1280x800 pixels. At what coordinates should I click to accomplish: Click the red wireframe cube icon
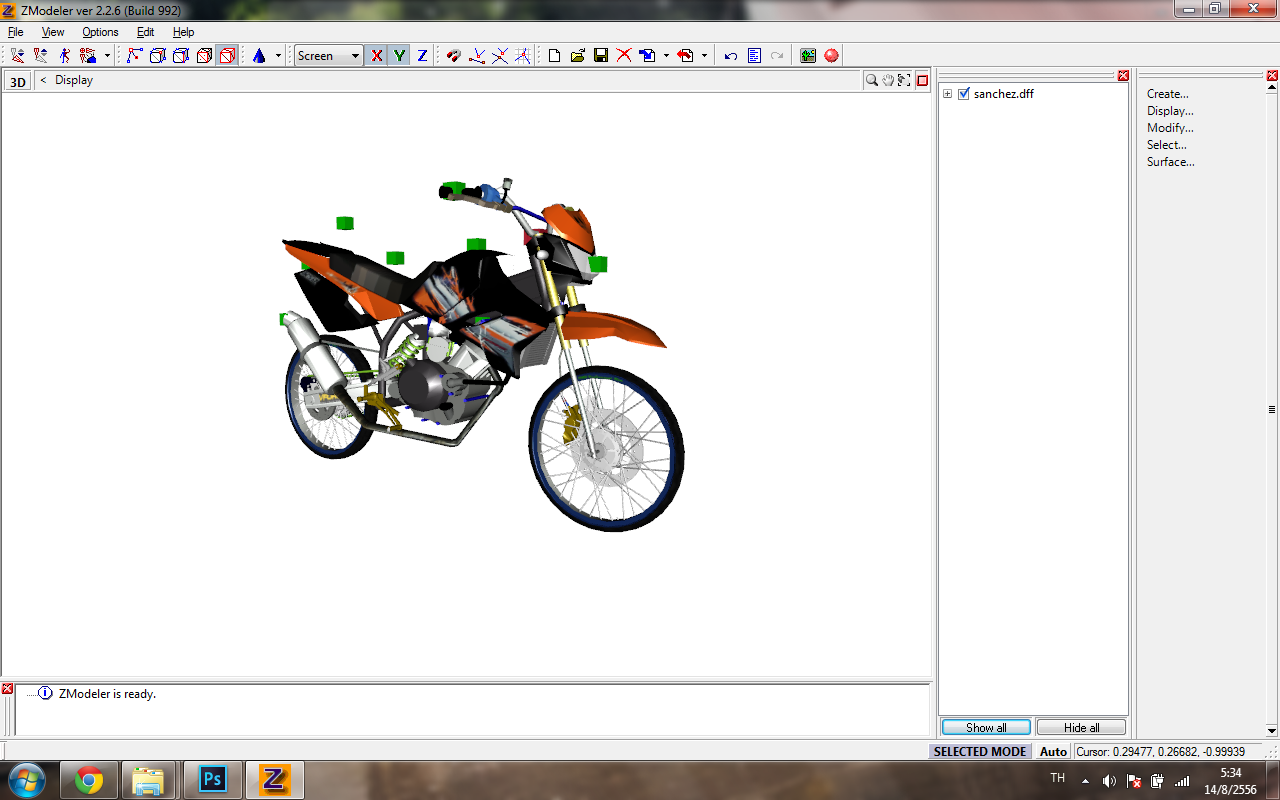click(227, 56)
